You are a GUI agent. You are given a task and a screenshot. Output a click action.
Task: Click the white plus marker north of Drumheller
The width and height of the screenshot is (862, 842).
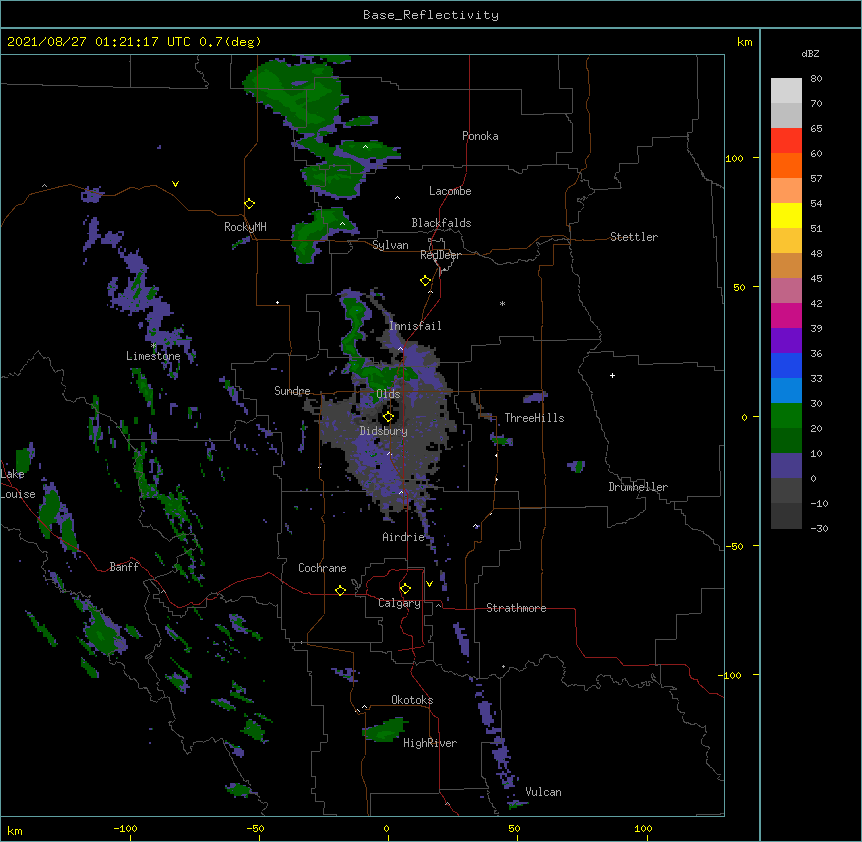[612, 375]
